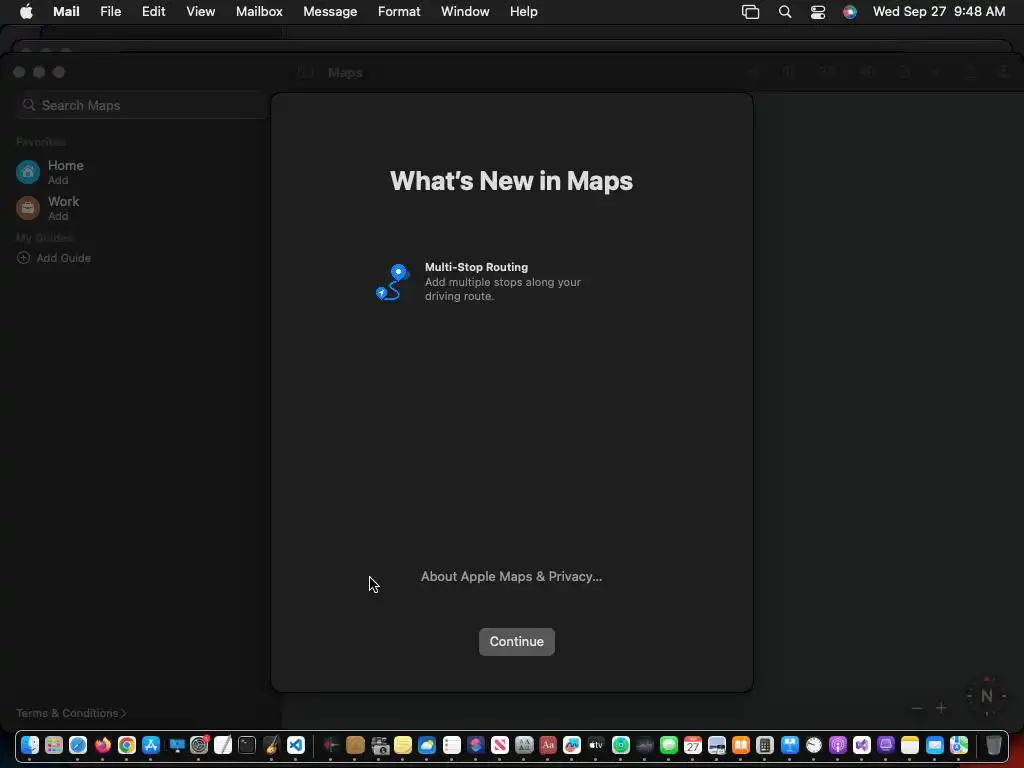Click the map compass N control

(x=986, y=696)
